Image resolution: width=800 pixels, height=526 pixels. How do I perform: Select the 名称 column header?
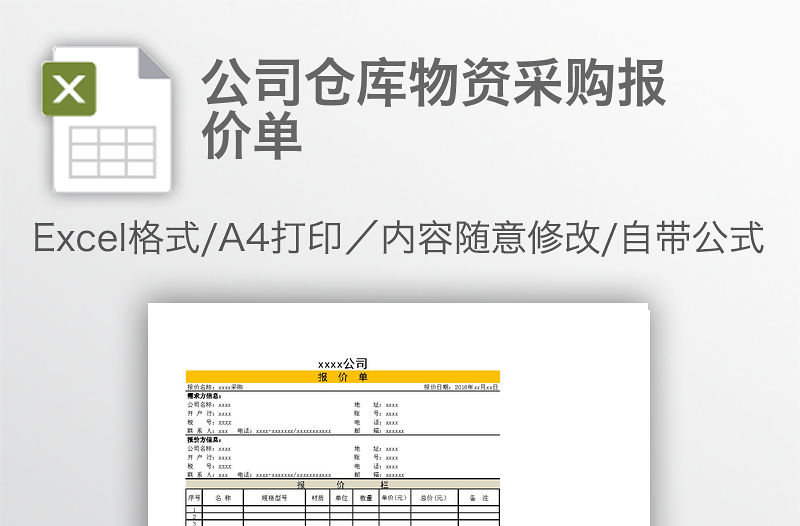click(223, 497)
